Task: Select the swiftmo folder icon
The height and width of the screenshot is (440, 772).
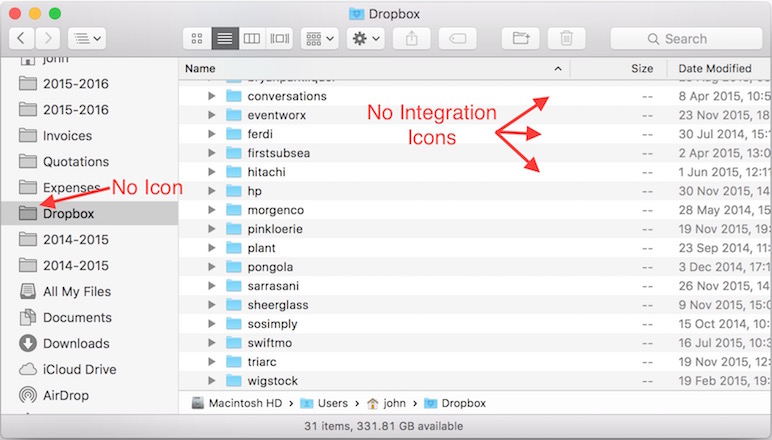Action: (x=234, y=343)
